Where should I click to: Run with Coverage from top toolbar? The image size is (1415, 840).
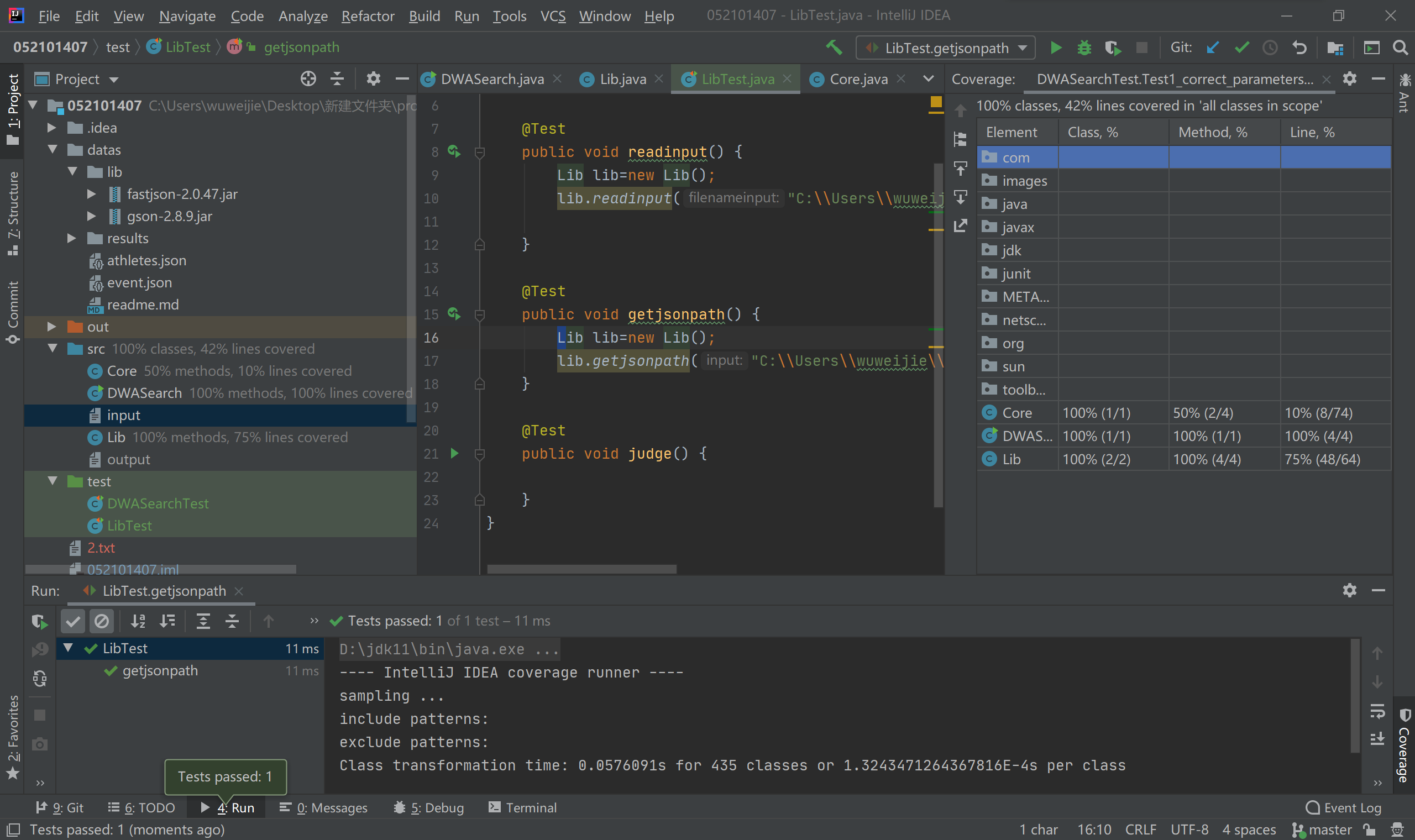click(1113, 48)
